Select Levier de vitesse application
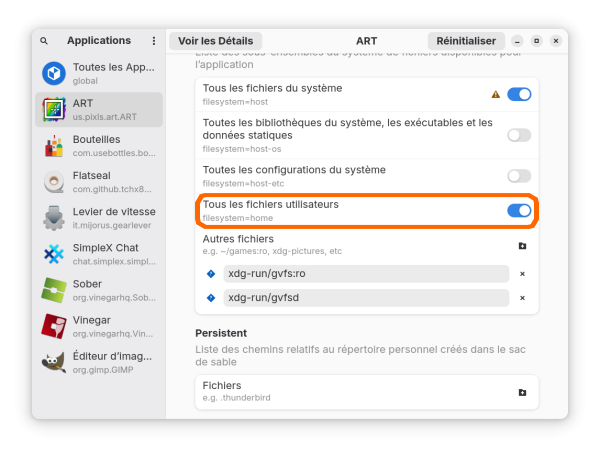This screenshot has width=600, height=454. click(x=99, y=218)
